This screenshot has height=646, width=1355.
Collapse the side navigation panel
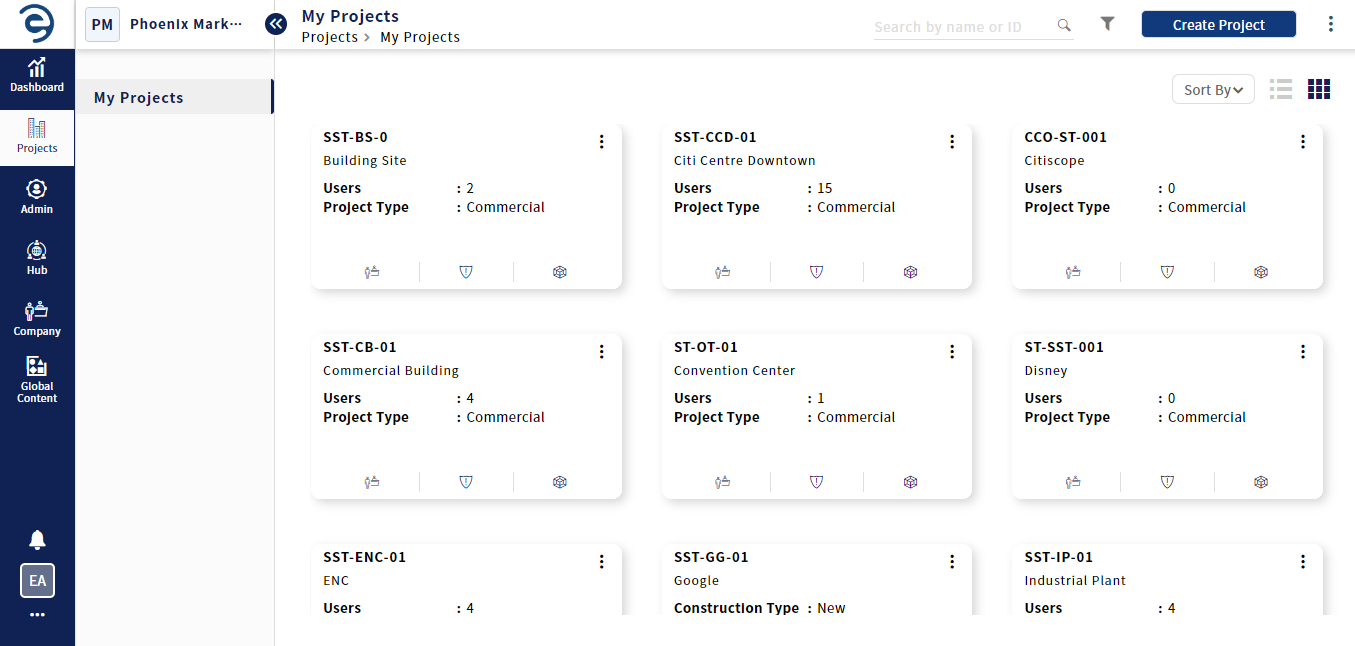(276, 23)
